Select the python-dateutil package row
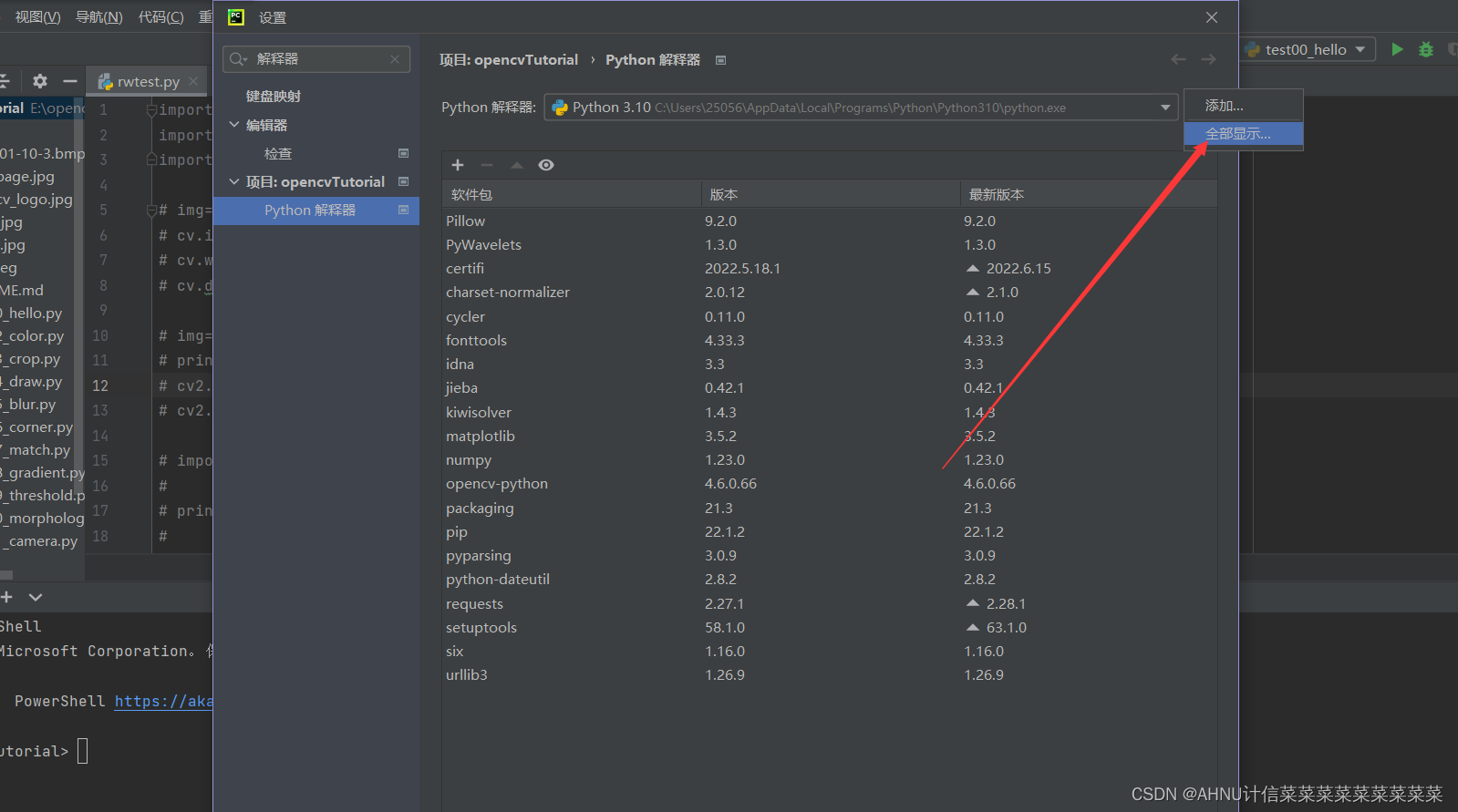The width and height of the screenshot is (1458, 812). tap(830, 579)
